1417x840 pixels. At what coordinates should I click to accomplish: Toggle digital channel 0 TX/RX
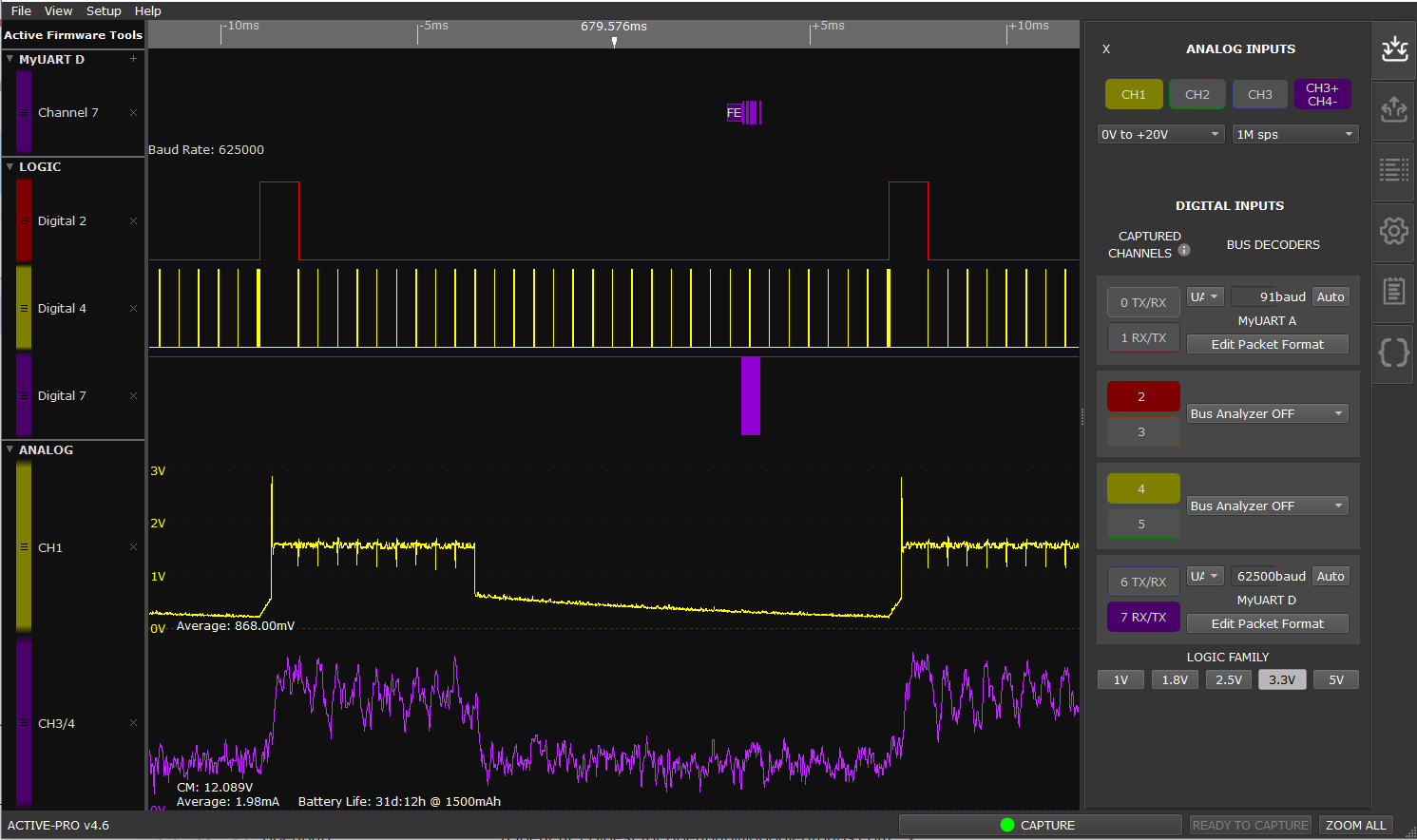click(1143, 302)
